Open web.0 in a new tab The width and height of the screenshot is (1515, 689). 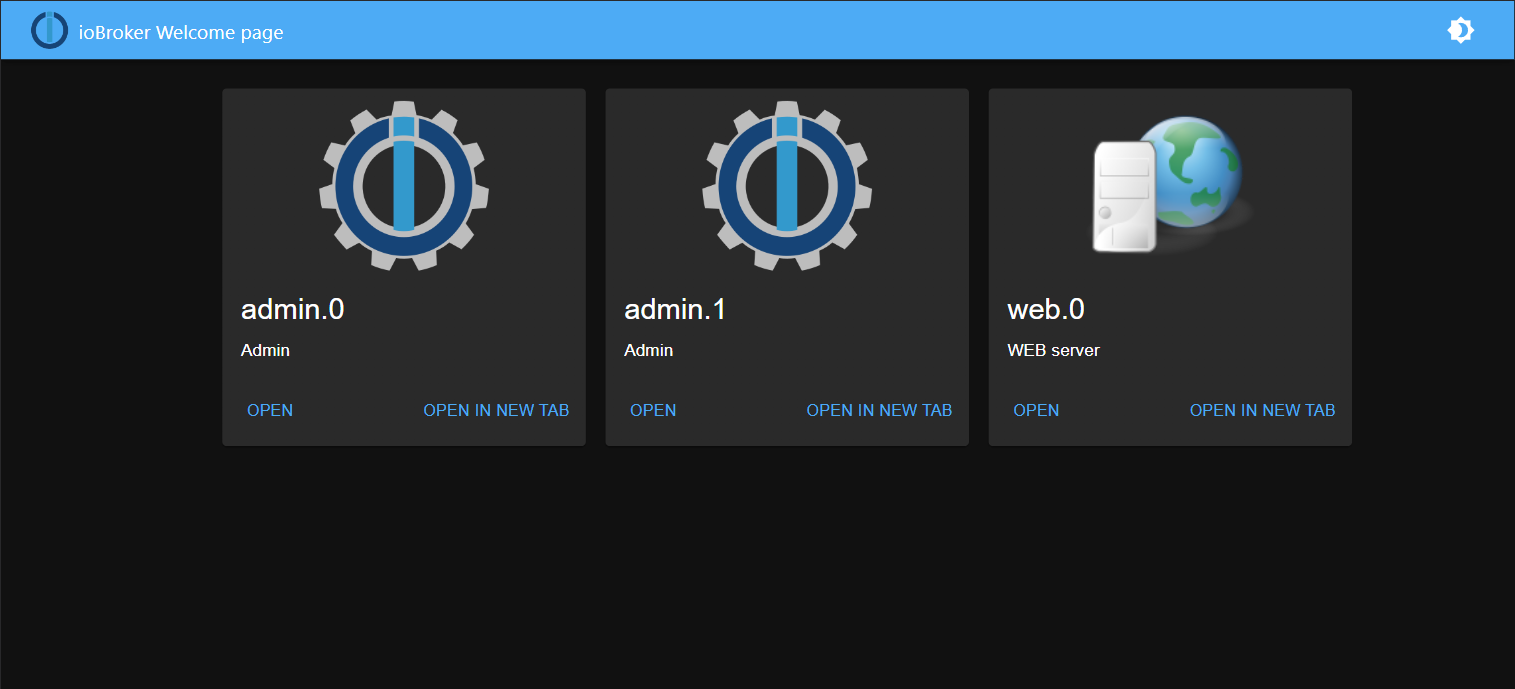point(1262,410)
